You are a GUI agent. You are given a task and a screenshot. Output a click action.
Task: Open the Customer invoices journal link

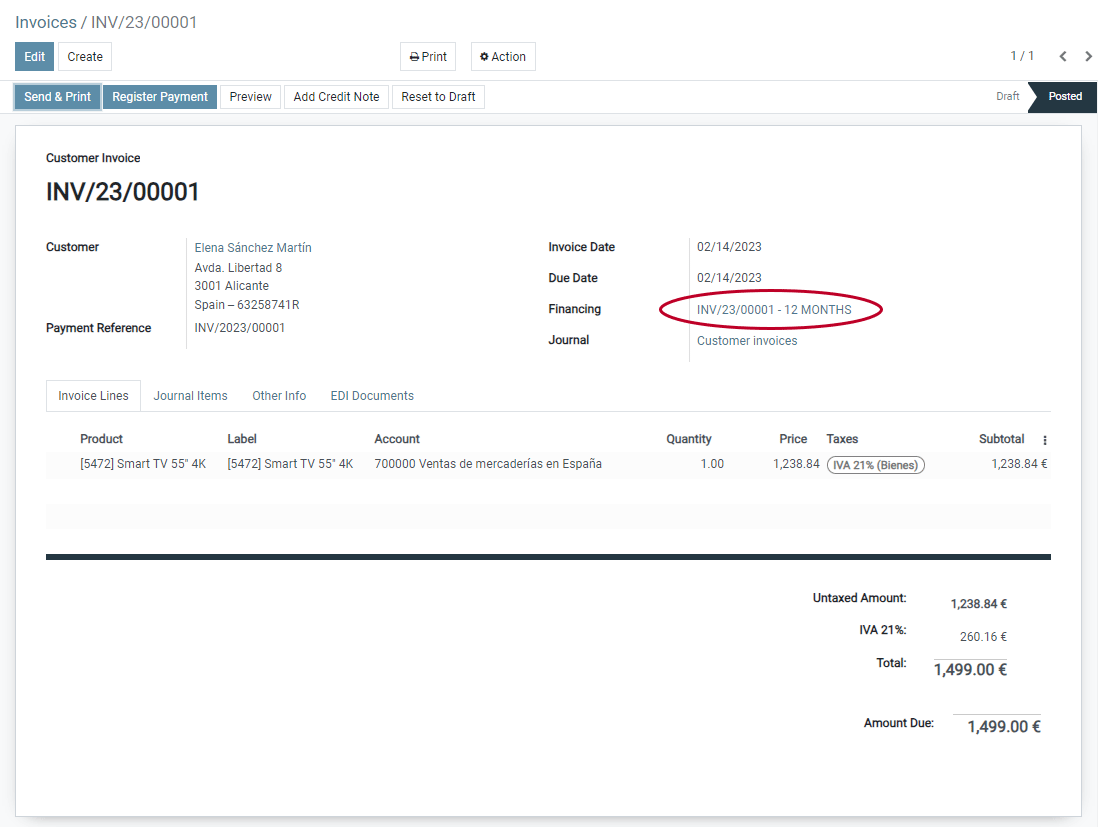[746, 340]
